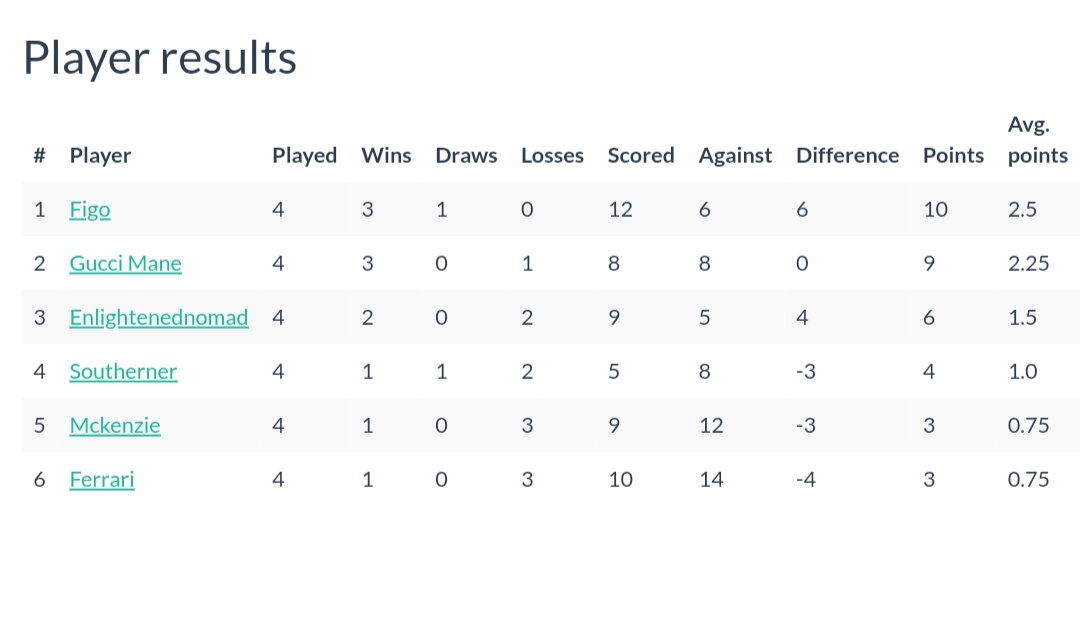Image resolution: width=1080 pixels, height=627 pixels.
Task: Click the Avg. points column header
Action: coord(1037,140)
